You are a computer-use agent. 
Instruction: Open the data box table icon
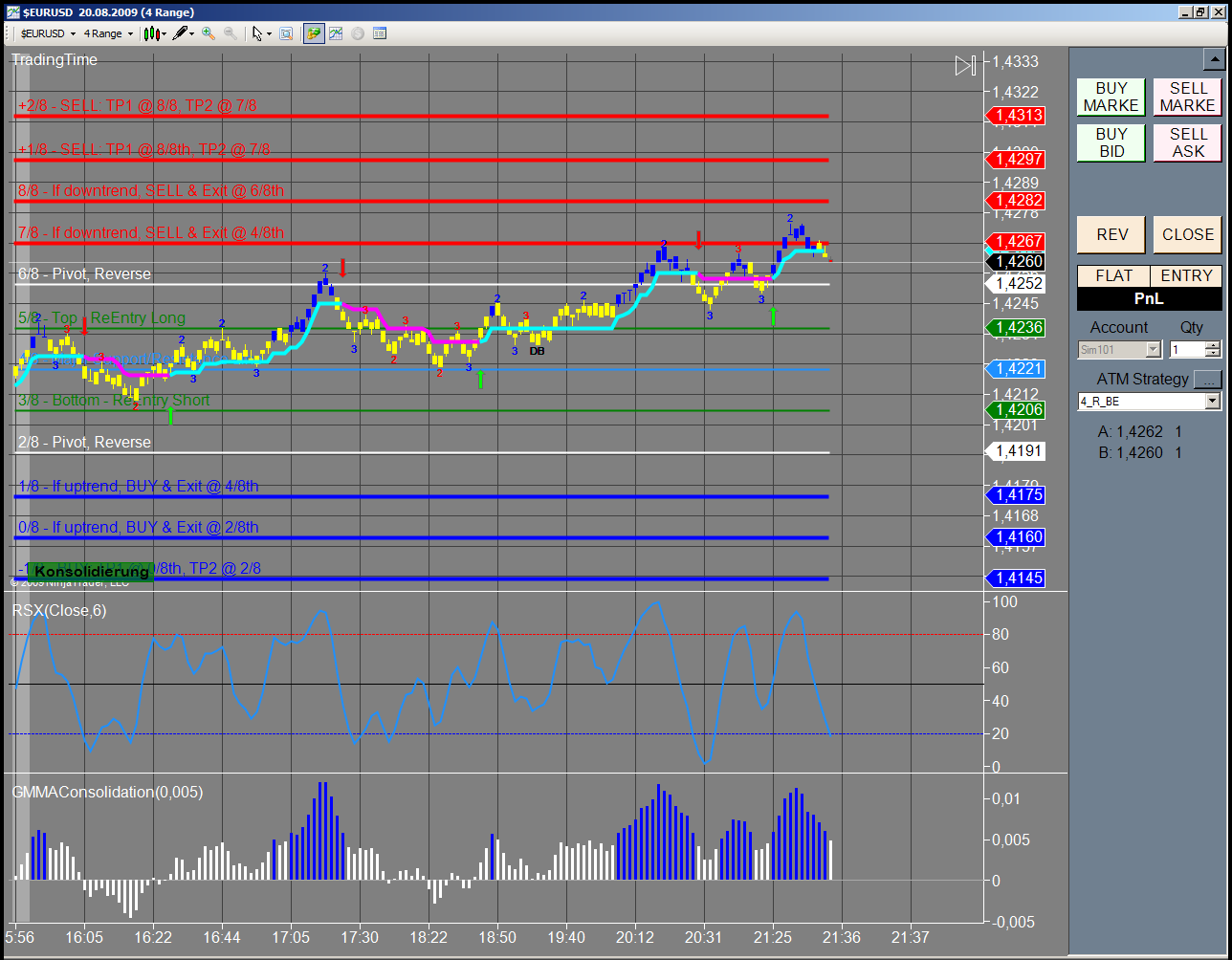pyautogui.click(x=380, y=33)
